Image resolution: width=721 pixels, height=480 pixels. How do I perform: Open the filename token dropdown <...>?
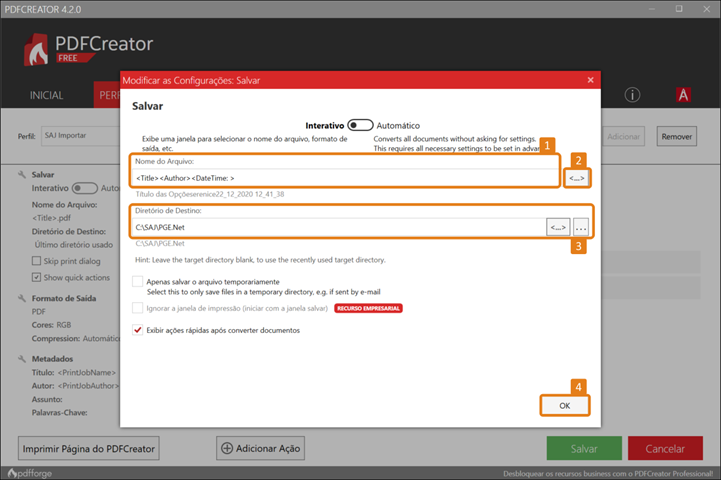tap(577, 178)
